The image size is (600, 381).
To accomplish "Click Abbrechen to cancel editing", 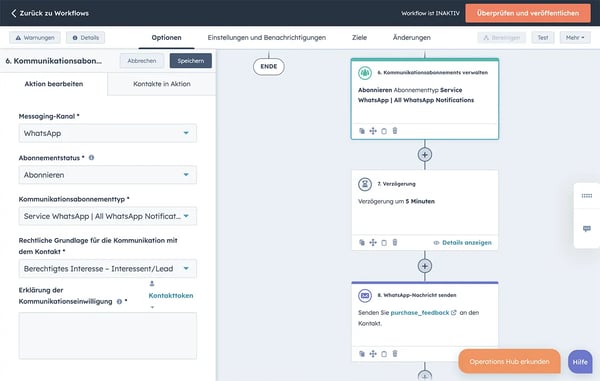I will [x=142, y=61].
